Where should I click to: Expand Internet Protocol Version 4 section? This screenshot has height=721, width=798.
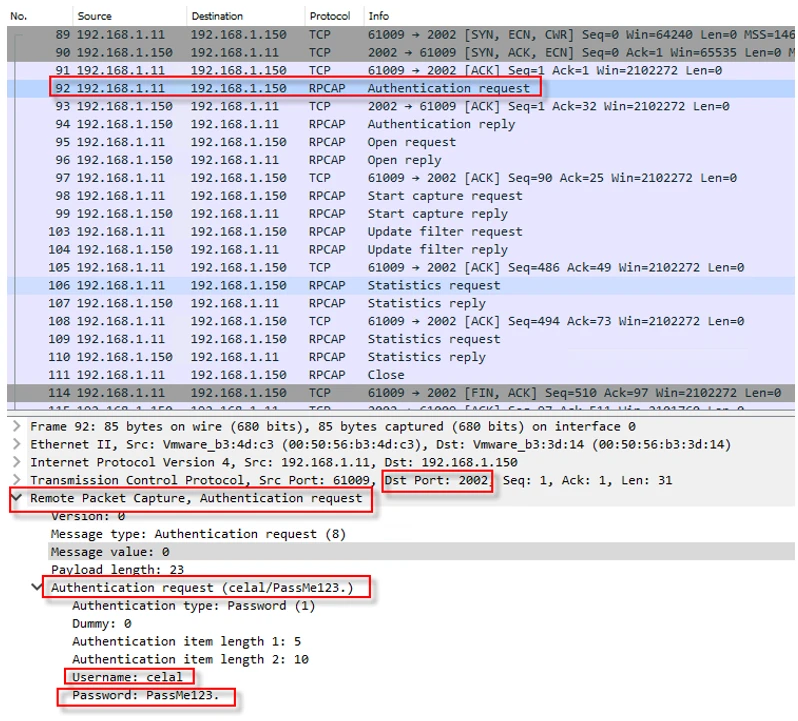15,462
